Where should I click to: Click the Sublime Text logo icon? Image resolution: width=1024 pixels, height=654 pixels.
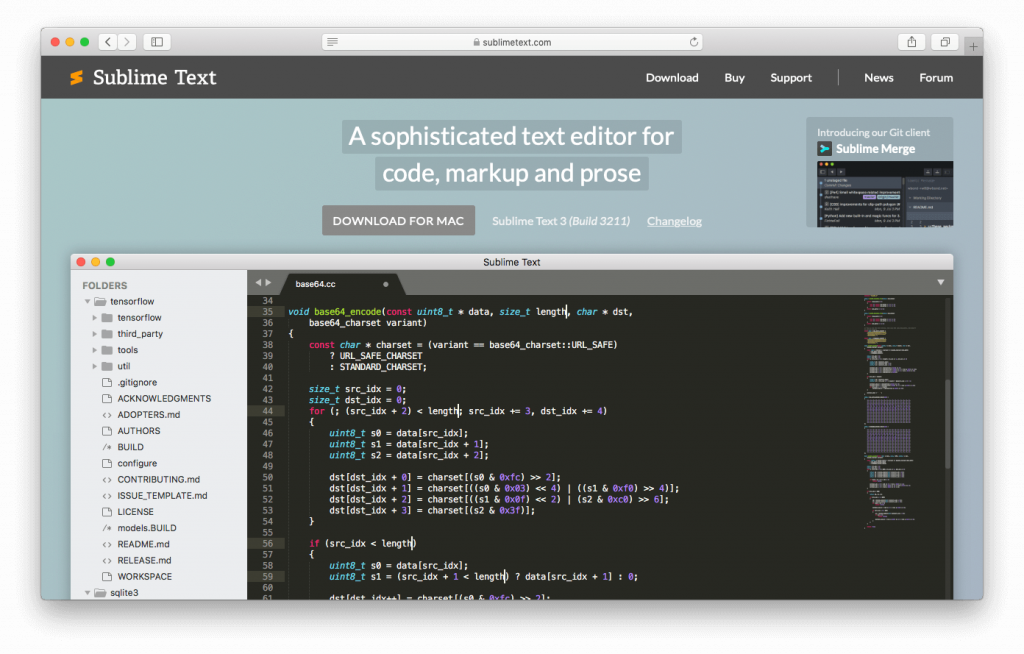[76, 78]
